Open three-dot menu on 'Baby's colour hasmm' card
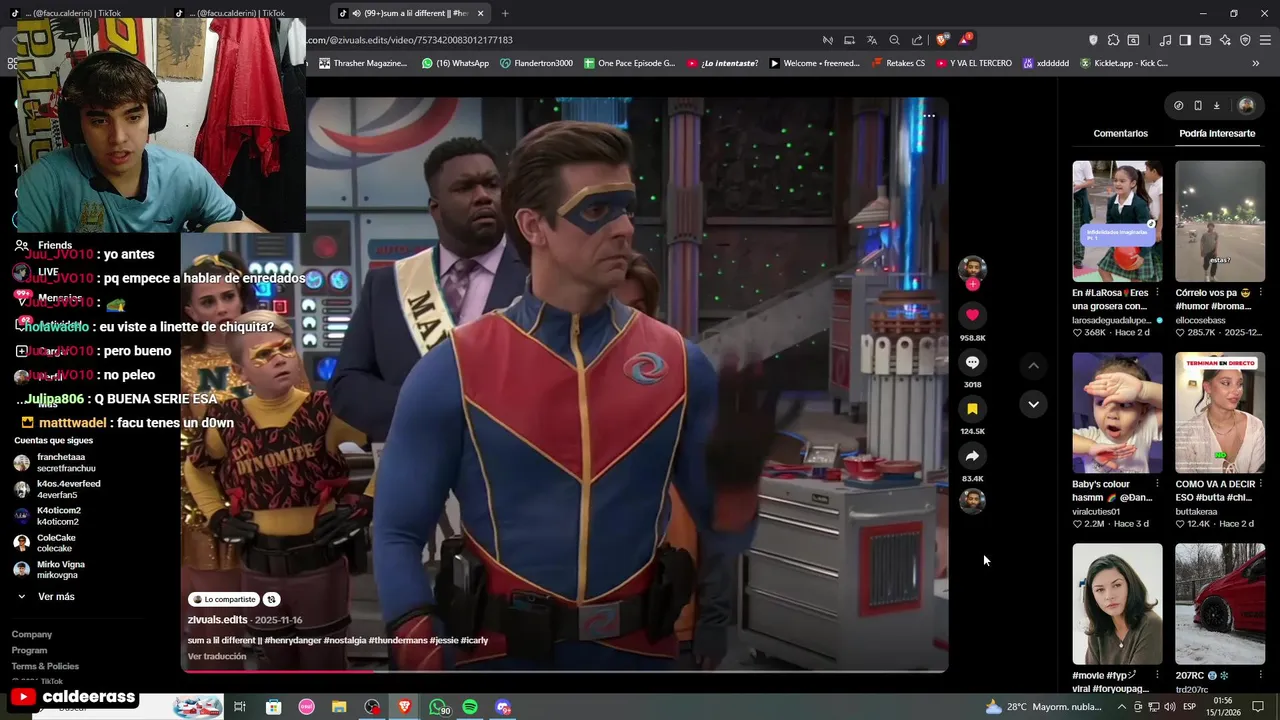The width and height of the screenshot is (1280, 720). [x=1157, y=484]
